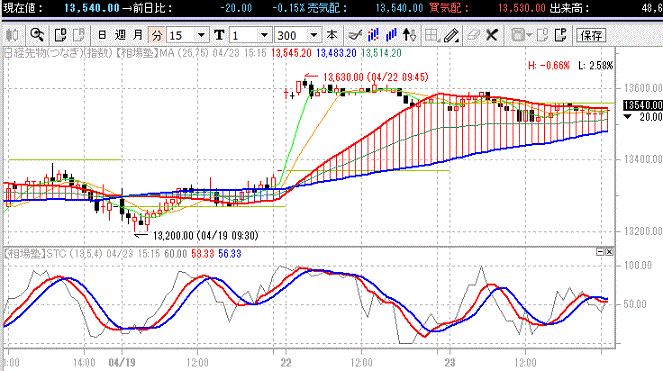Click the page icon marked with P

point(561,35)
